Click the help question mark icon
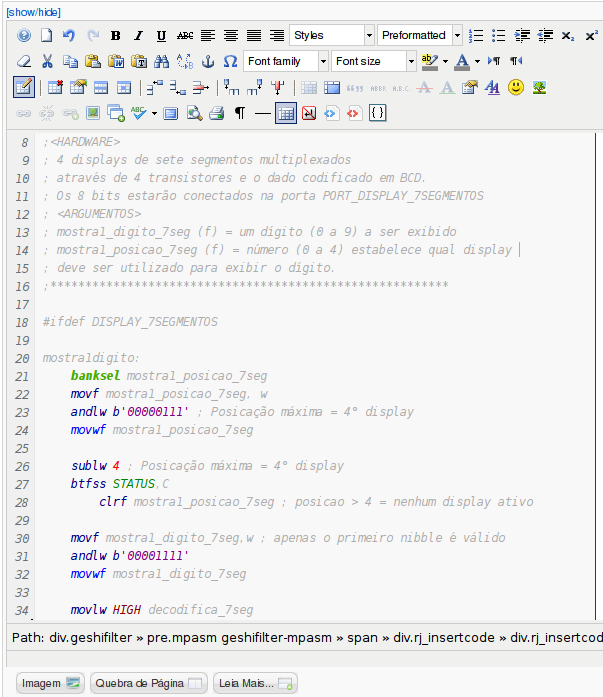Screen dimensions: 603x697 (24, 36)
